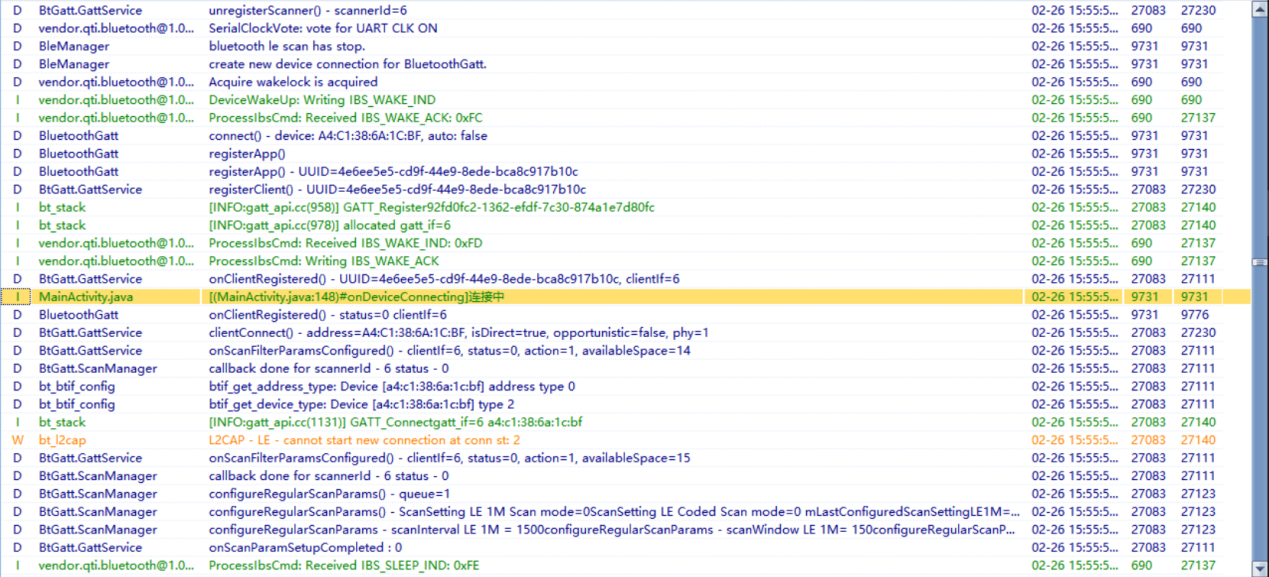
Task: Click the thread ID '9776' cell
Action: tap(1194, 315)
